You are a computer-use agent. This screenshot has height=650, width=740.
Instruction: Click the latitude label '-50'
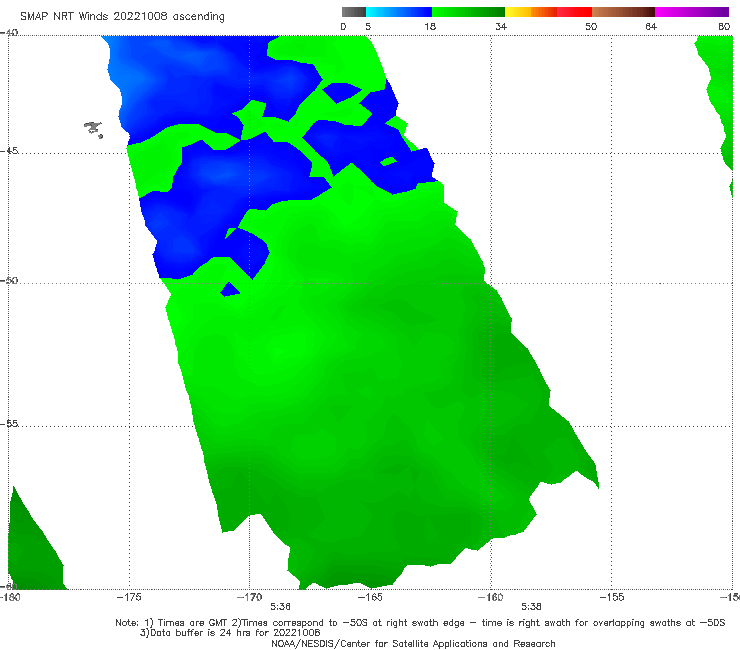click(9, 280)
